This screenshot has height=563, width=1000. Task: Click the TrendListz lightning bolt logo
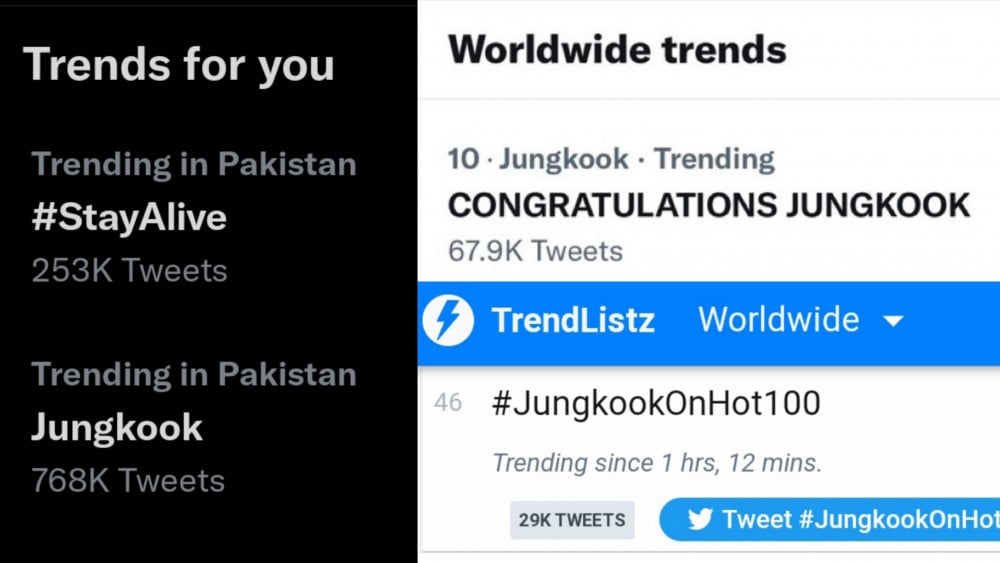pos(448,320)
